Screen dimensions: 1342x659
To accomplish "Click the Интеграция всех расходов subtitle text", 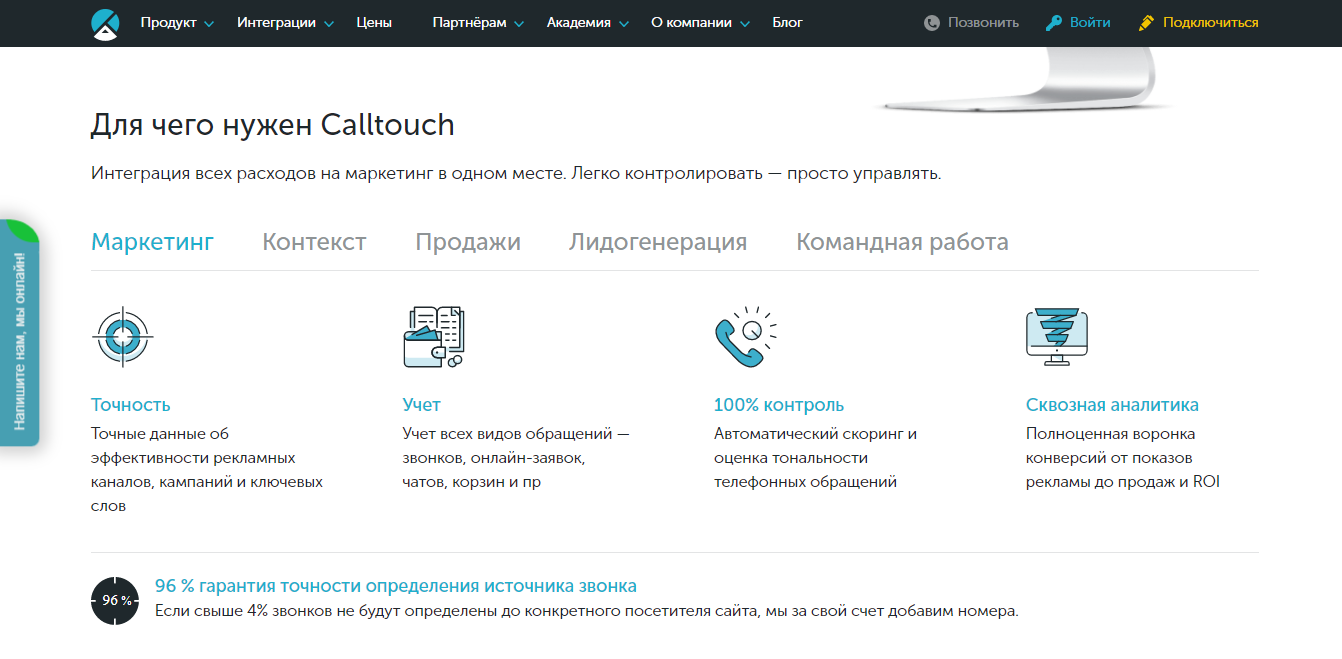I will pyautogui.click(x=516, y=174).
